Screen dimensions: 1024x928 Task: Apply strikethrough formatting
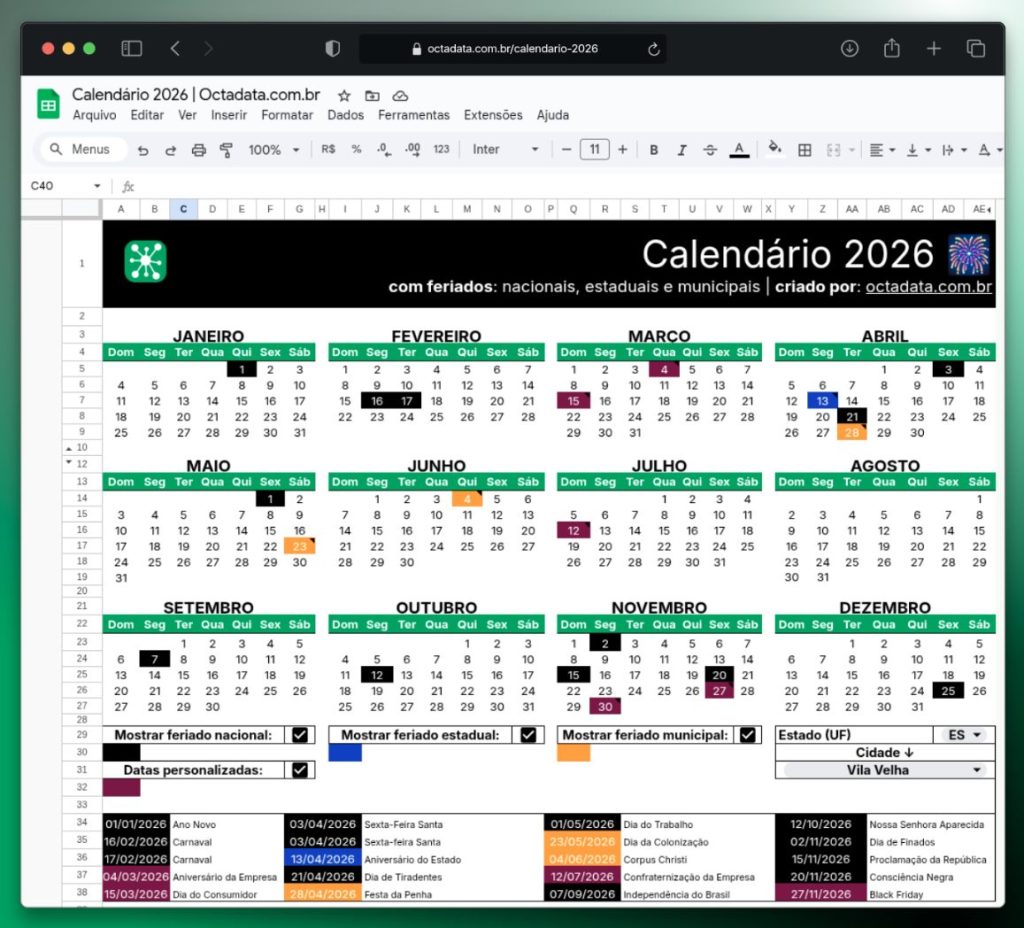[708, 149]
